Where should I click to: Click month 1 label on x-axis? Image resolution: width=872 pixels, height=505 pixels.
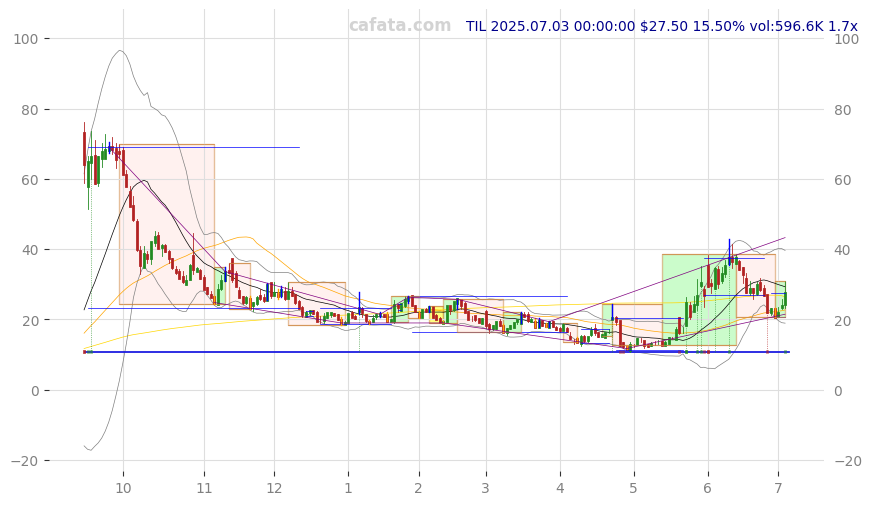coord(348,488)
